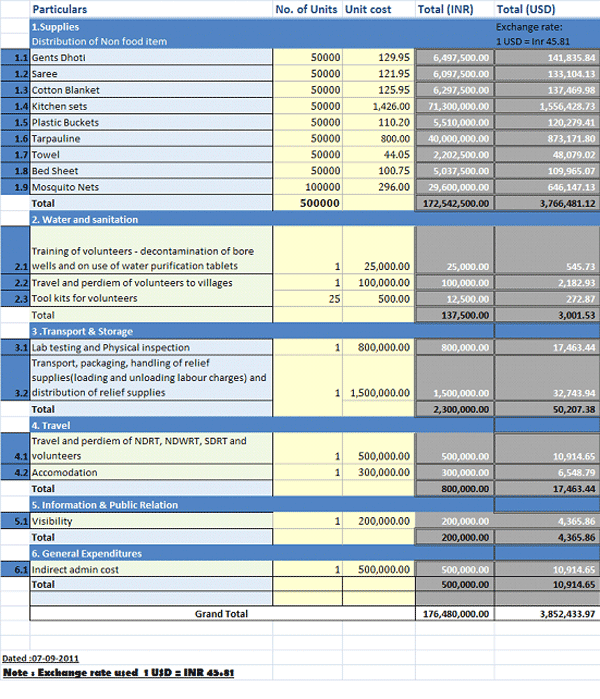Select the Accomodation cell
The width and height of the screenshot is (600, 699).
coord(151,472)
